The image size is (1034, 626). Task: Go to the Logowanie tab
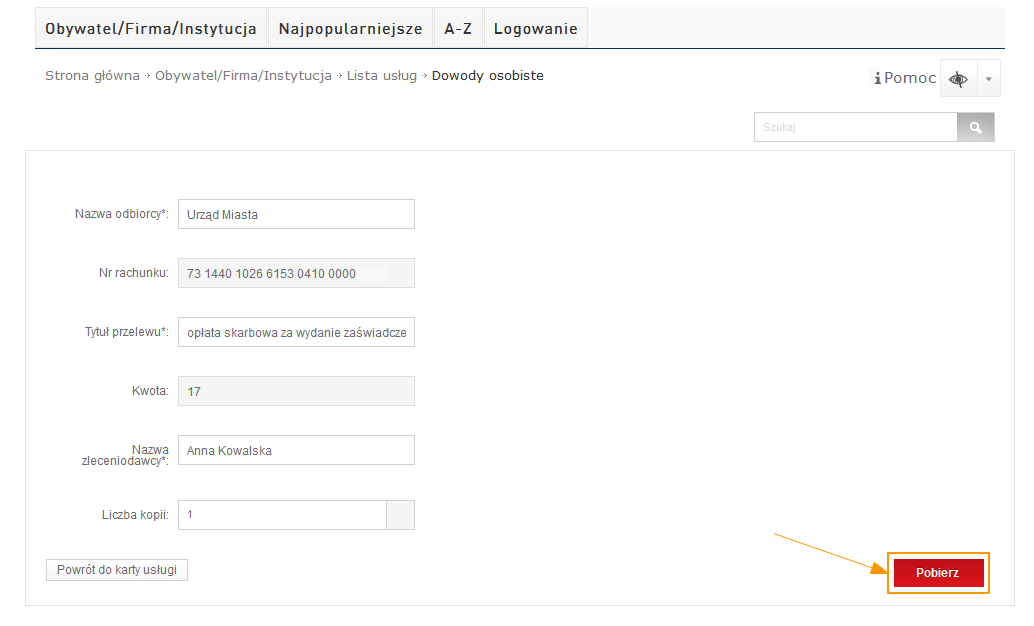(535, 29)
